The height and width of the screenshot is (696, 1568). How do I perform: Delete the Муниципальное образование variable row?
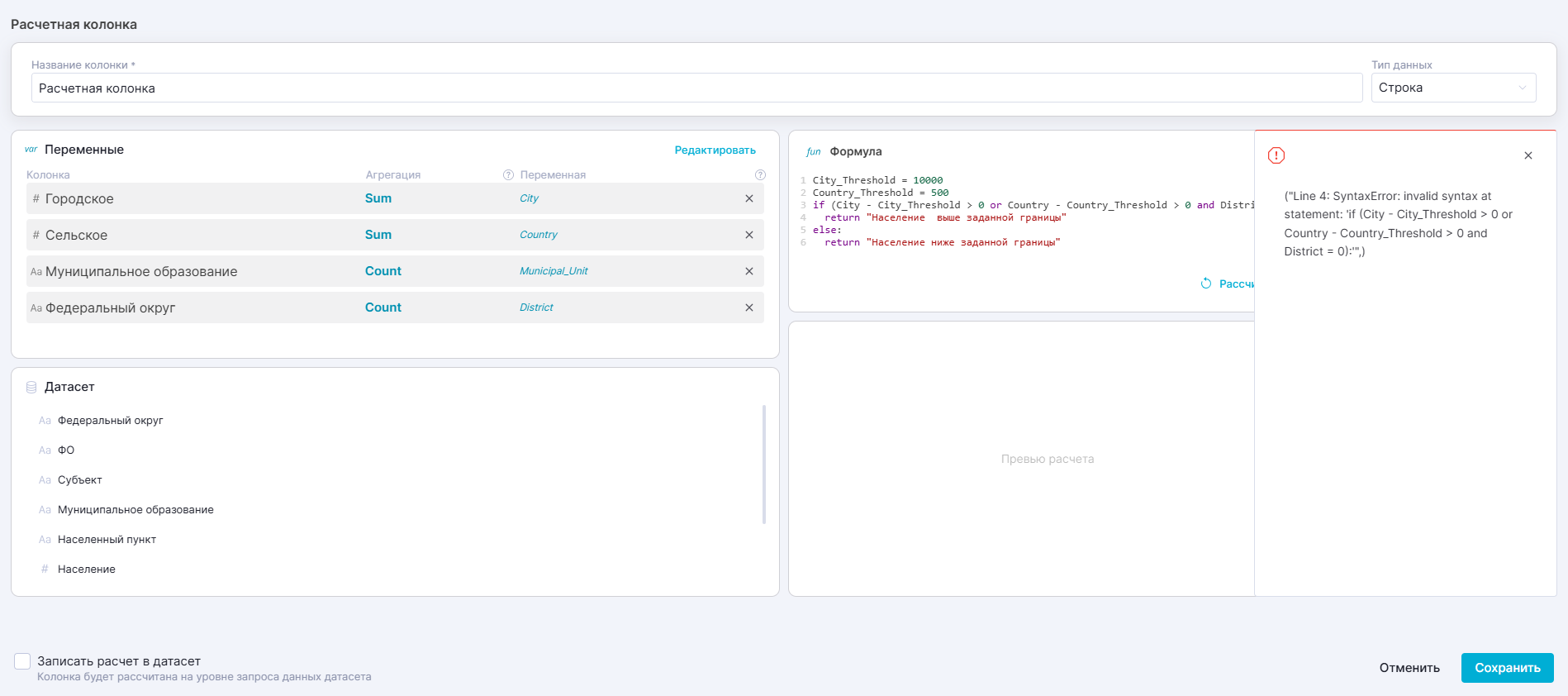(748, 271)
